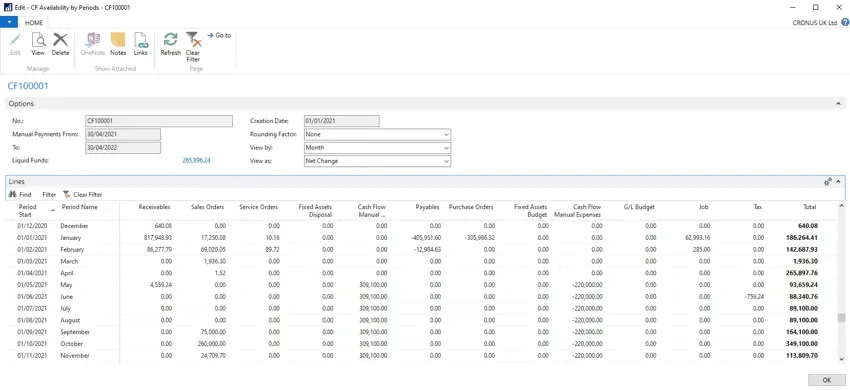Click the G/L Budget column header

[639, 207]
